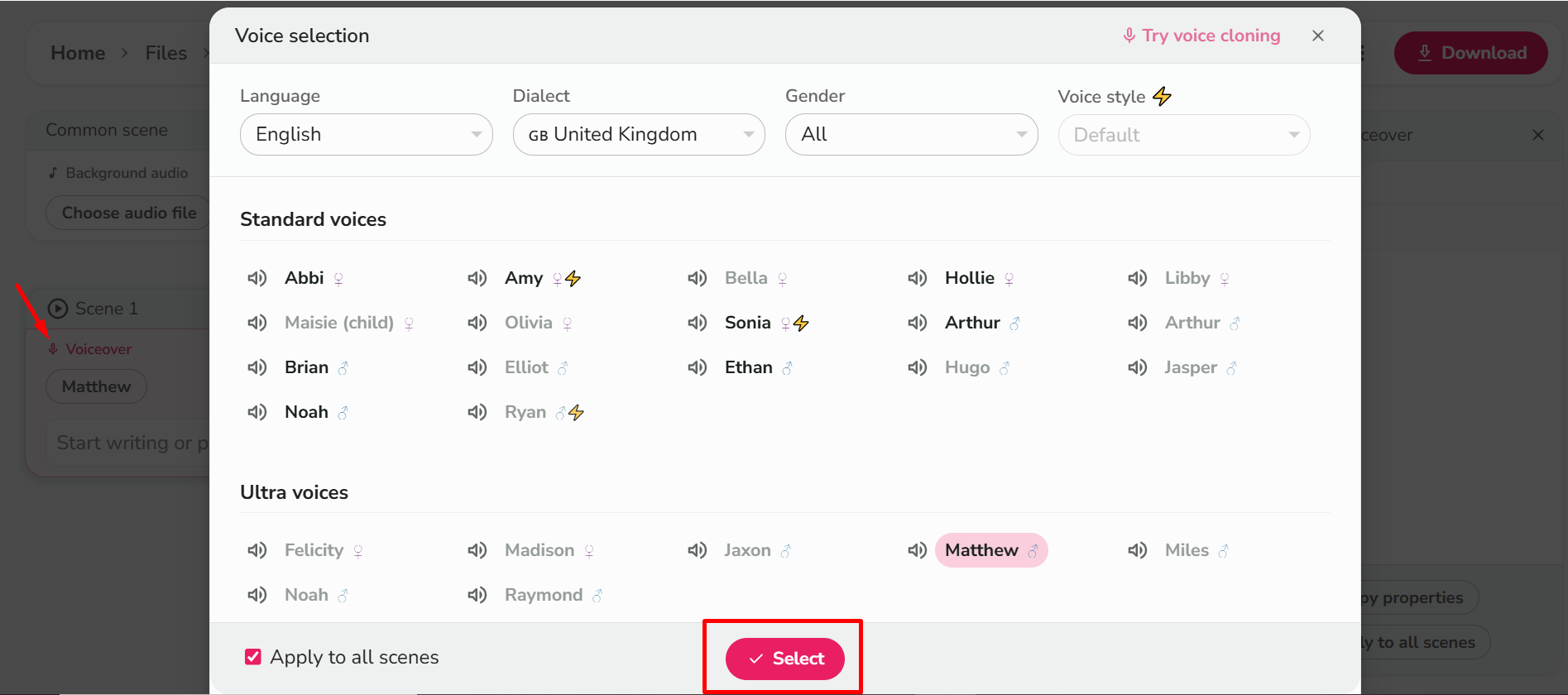Preview Hollie voice using speaker icon

[917, 278]
